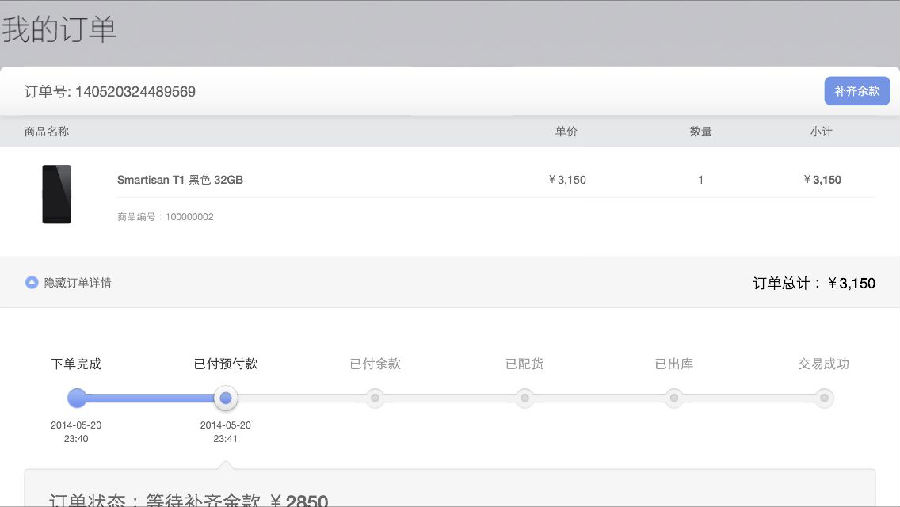Click the 2014-05-20 23:40 timestamp
Screen dimensions: 900x507
click(x=76, y=432)
